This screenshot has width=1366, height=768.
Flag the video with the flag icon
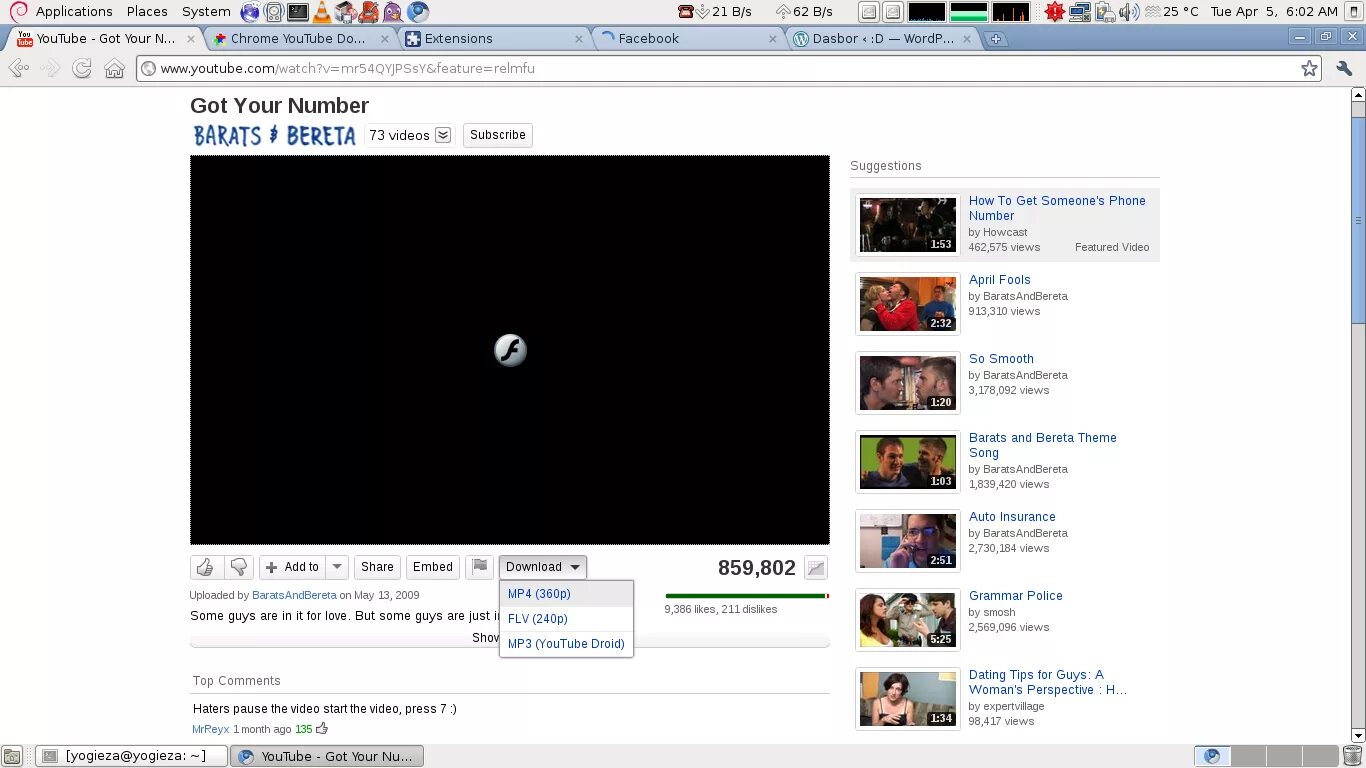[480, 567]
